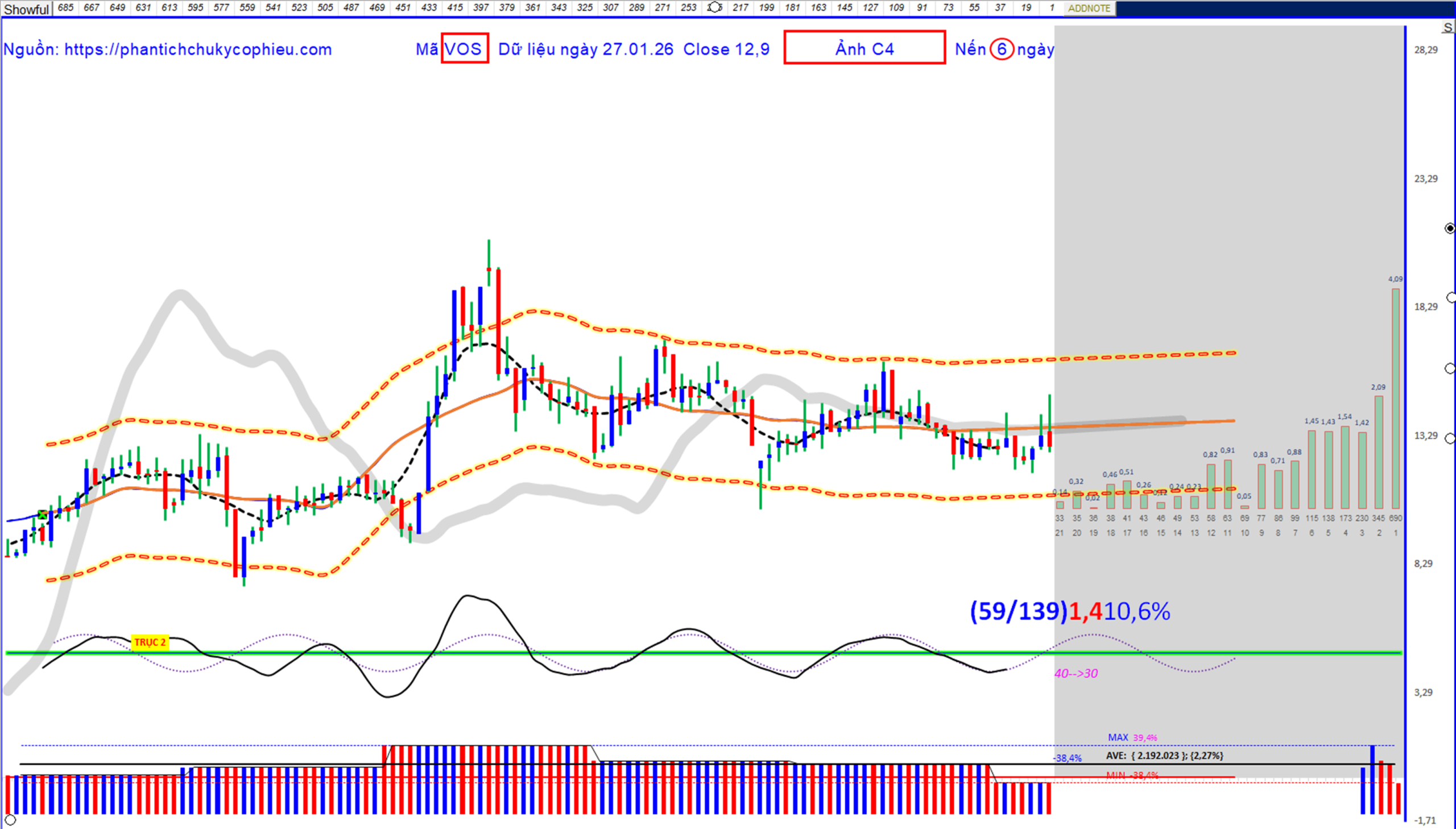The height and width of the screenshot is (829, 1456).
Task: Click the green X marker on left candles
Action: click(43, 515)
